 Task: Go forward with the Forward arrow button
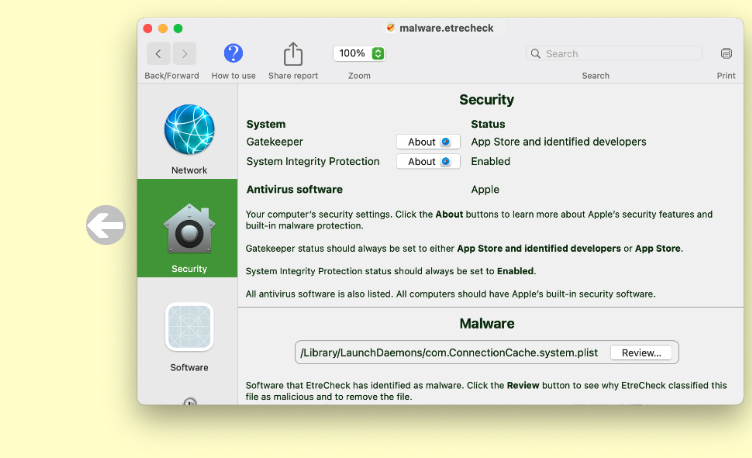point(184,54)
